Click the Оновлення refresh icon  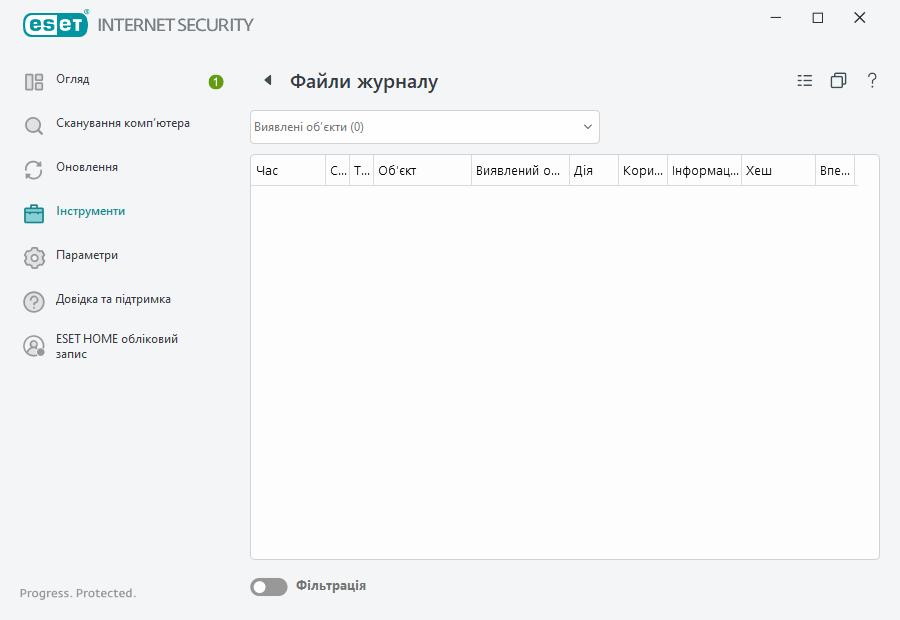[33, 169]
